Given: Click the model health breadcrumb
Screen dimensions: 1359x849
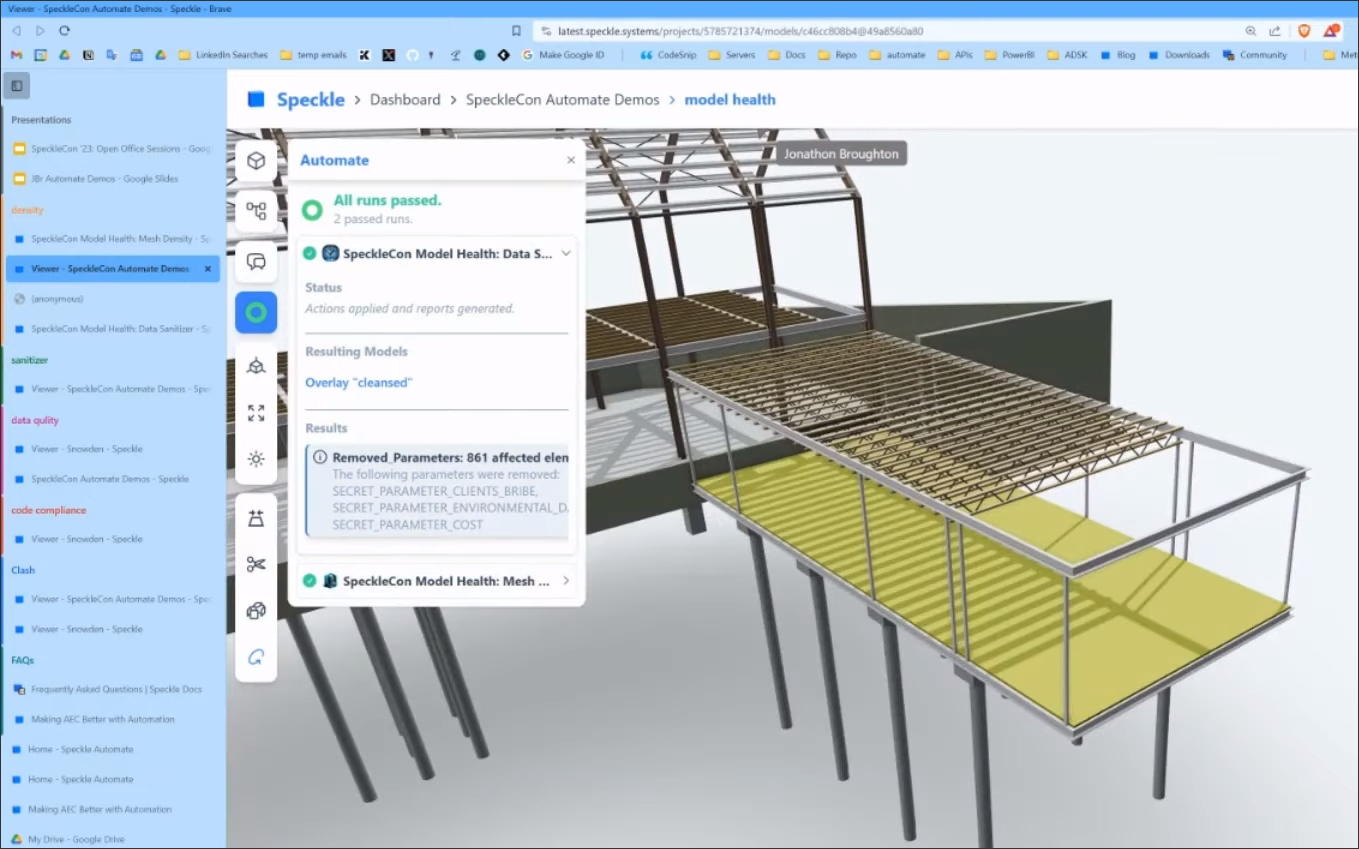Looking at the screenshot, I should pos(730,99).
